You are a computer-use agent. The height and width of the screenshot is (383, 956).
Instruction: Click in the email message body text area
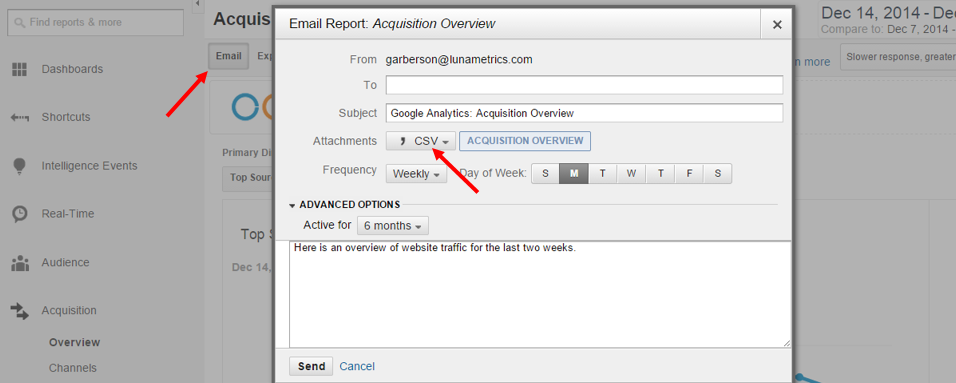tap(540, 294)
